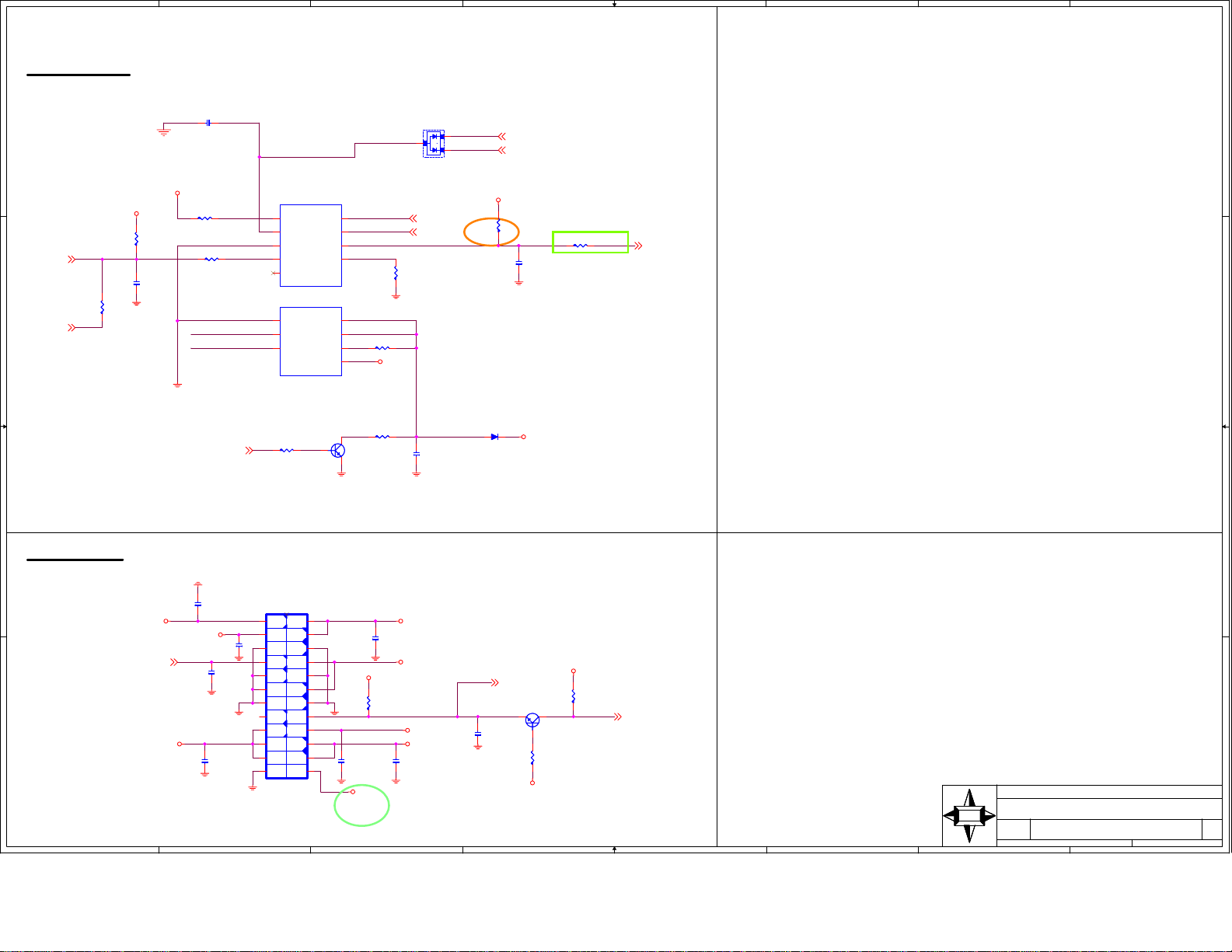Click the output port right of green-boxed resistor
Screen dimensions: 1232x952
[639, 246]
